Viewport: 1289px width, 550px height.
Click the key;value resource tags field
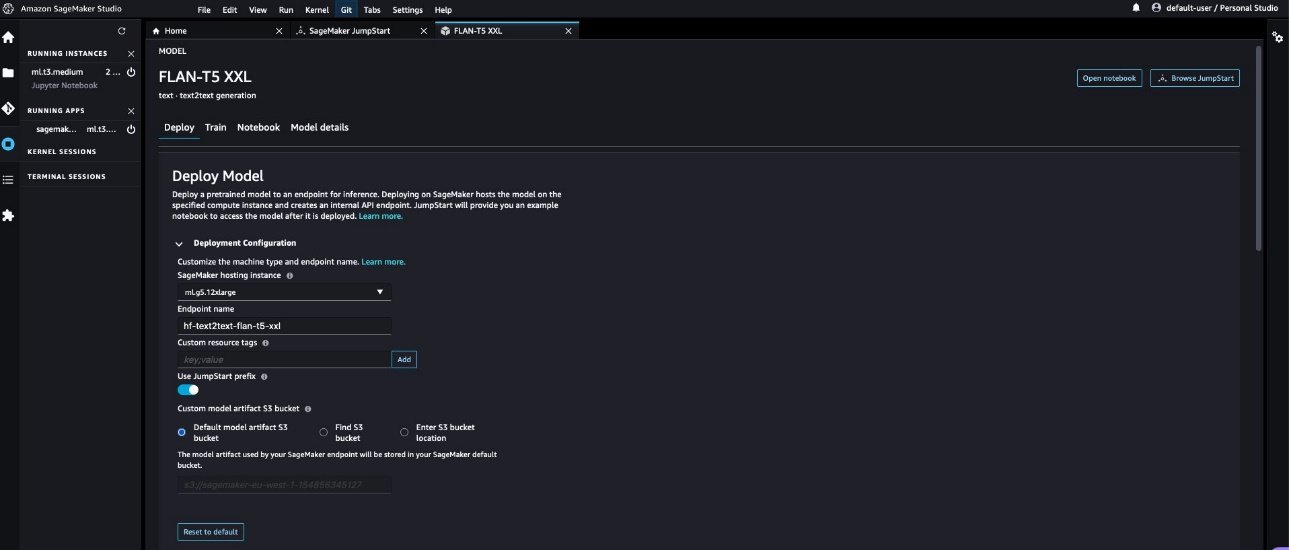[x=284, y=359]
